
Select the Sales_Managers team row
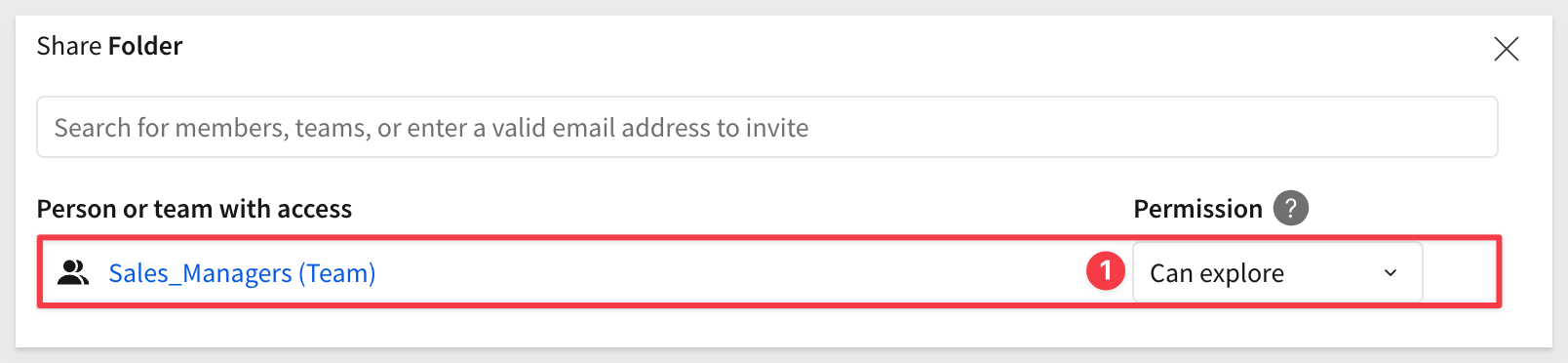point(769,271)
